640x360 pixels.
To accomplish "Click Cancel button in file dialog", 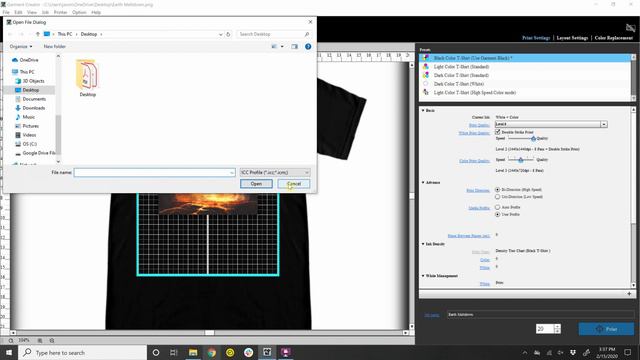I will pos(294,184).
